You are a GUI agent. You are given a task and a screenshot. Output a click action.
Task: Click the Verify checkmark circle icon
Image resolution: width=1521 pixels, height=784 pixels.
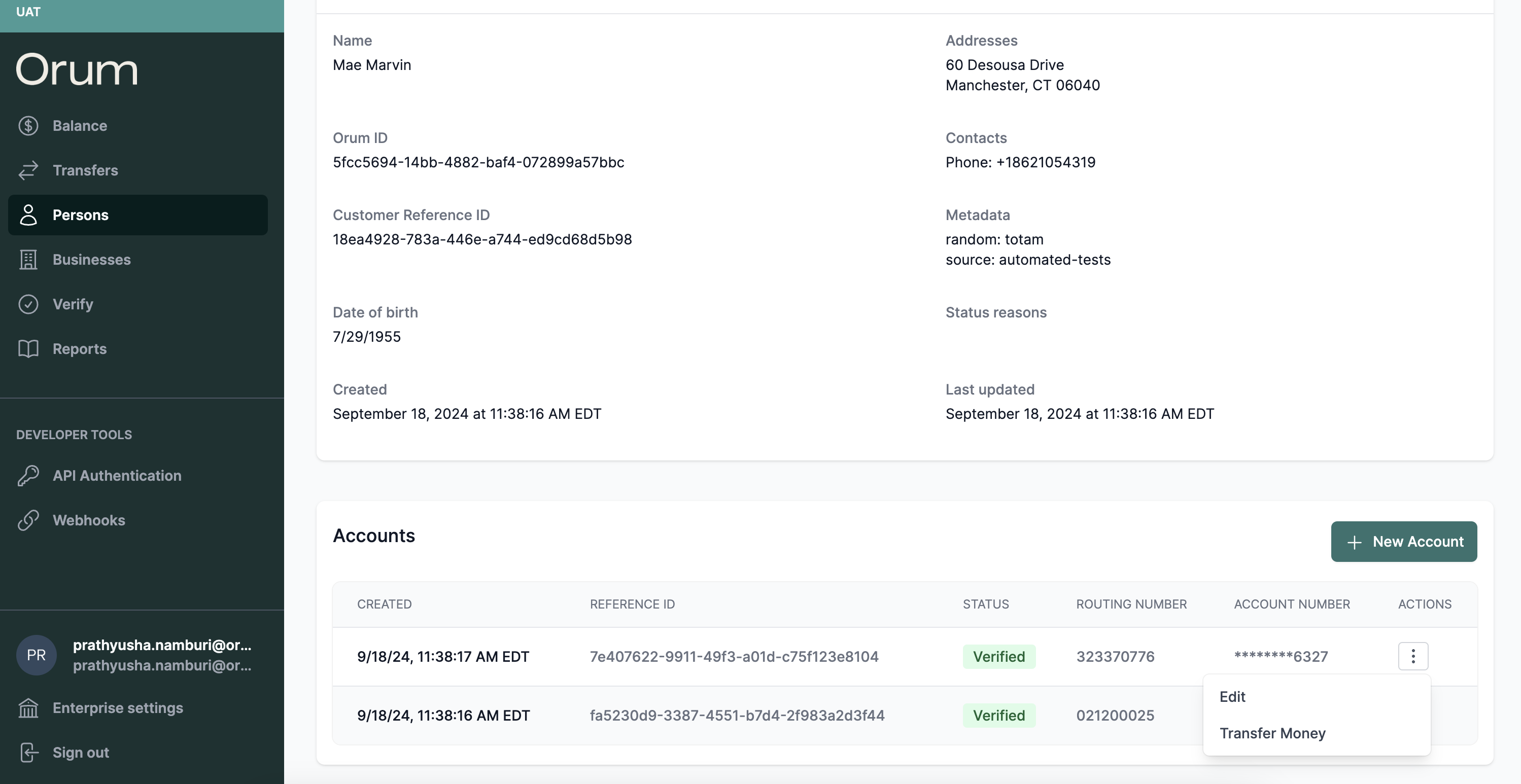tap(28, 305)
